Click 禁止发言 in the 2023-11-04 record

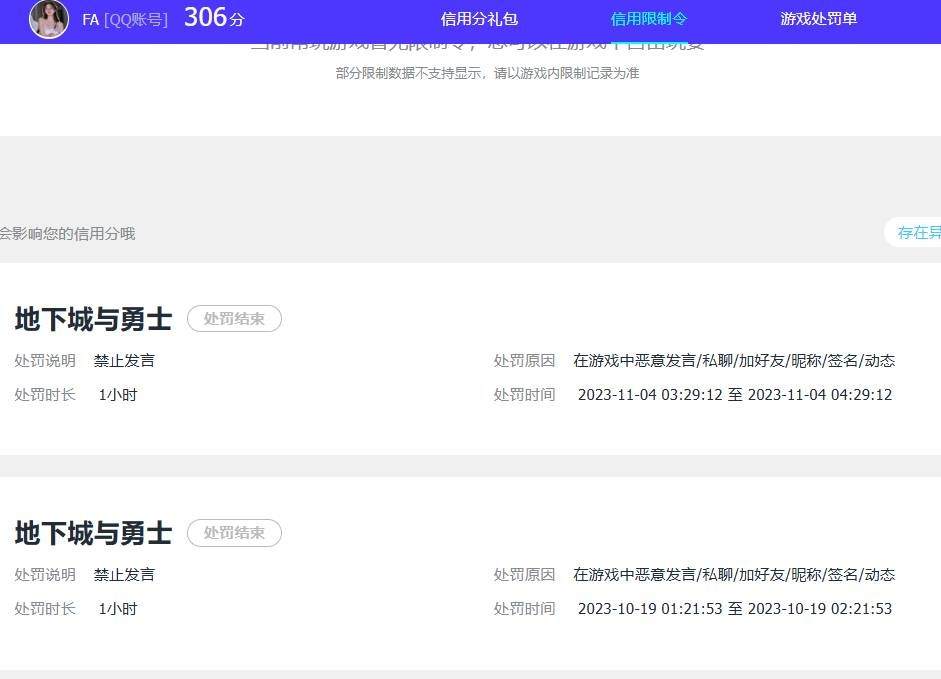(124, 361)
